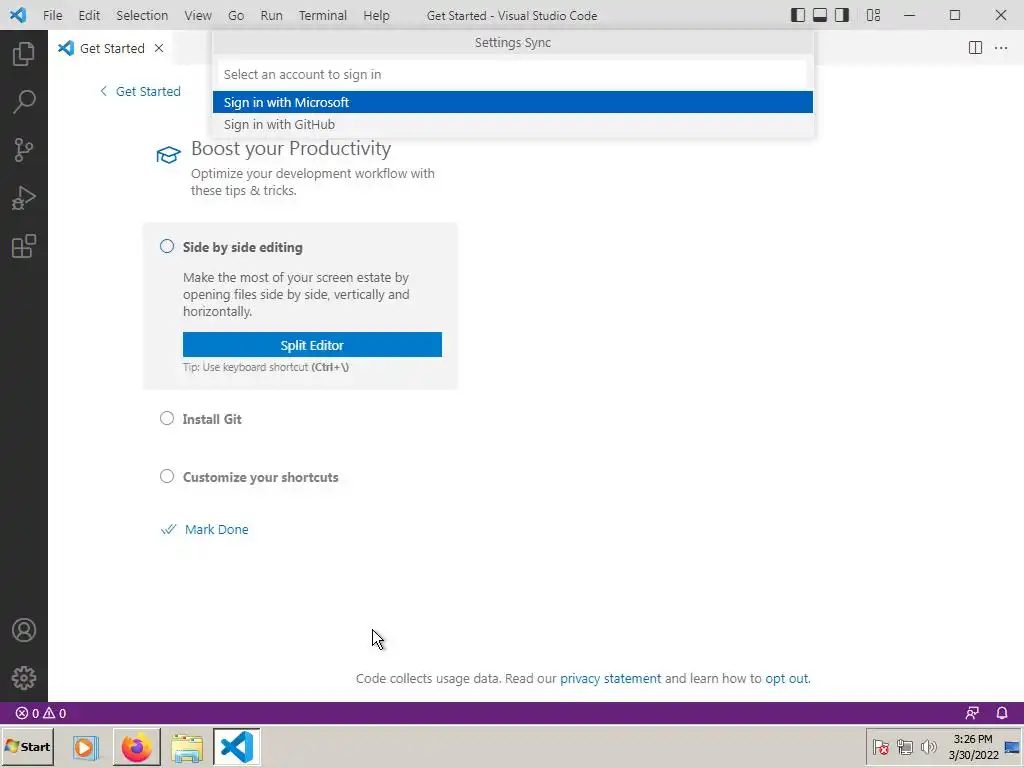Open the Help menu
Image resolution: width=1024 pixels, height=768 pixels.
[376, 15]
